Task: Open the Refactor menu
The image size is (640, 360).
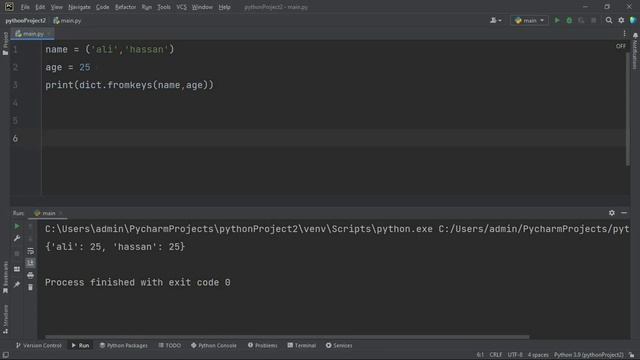Action: coord(125,7)
